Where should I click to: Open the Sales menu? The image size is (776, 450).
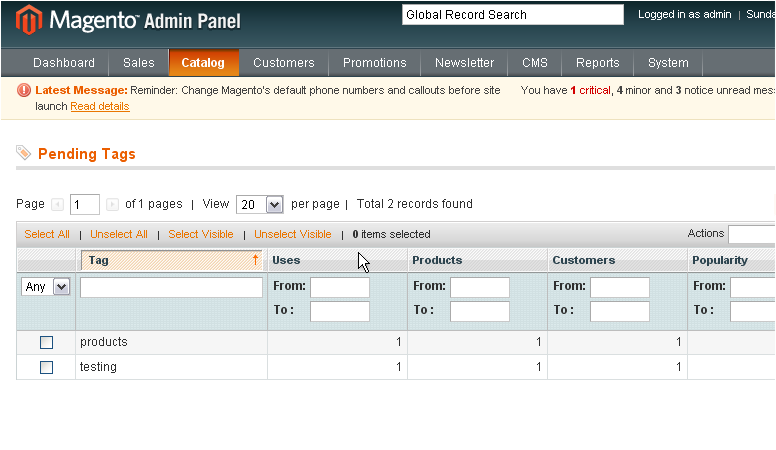coord(139,63)
